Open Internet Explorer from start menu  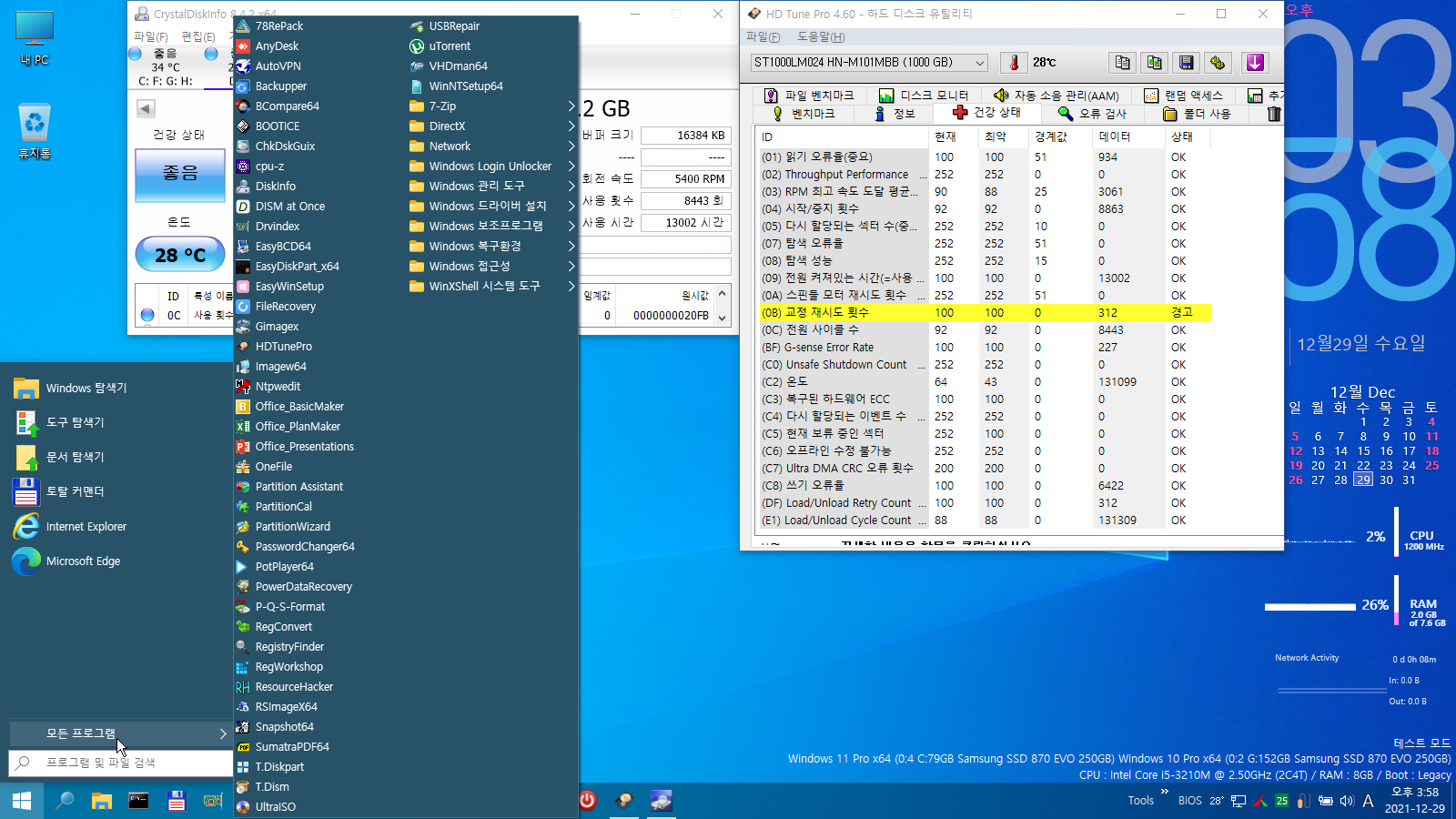86,527
